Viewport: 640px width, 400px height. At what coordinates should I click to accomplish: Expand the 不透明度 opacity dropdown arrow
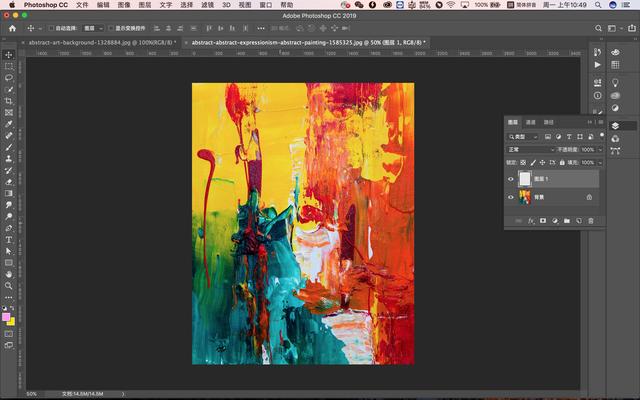click(598, 149)
